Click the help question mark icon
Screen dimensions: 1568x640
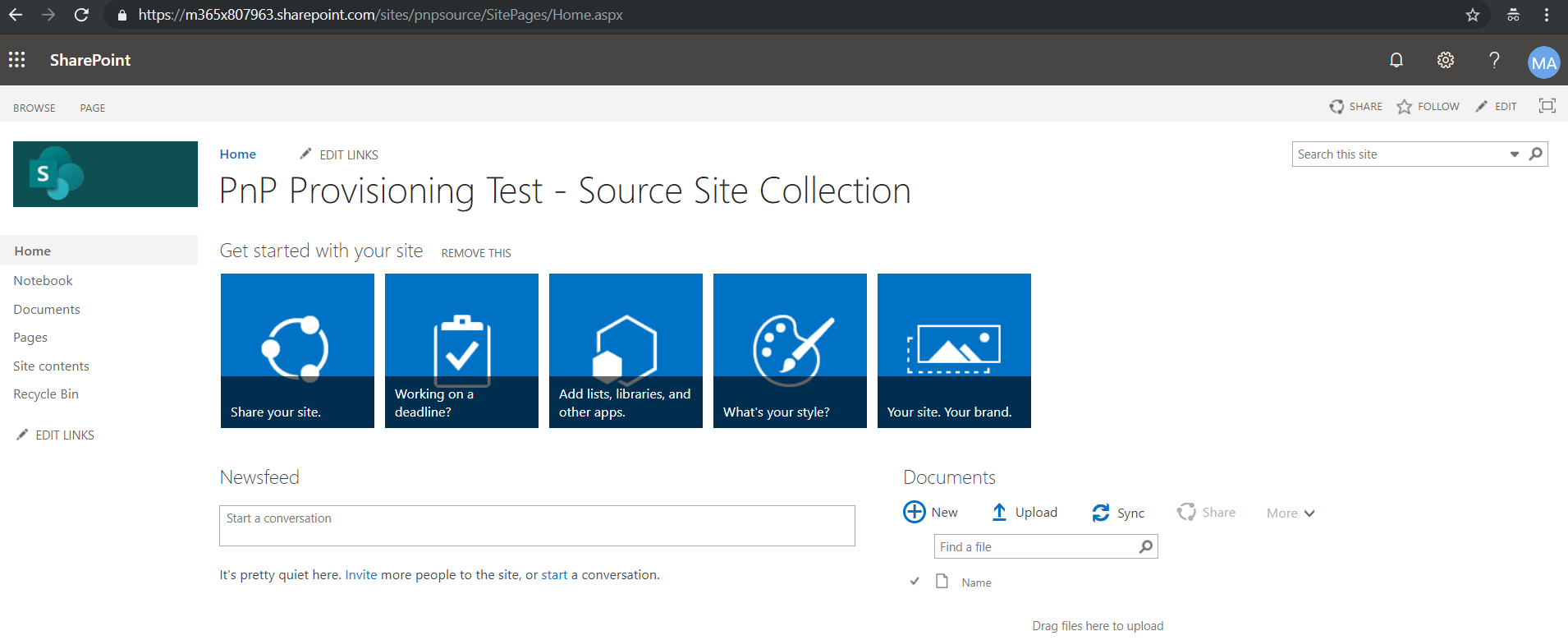coord(1494,60)
